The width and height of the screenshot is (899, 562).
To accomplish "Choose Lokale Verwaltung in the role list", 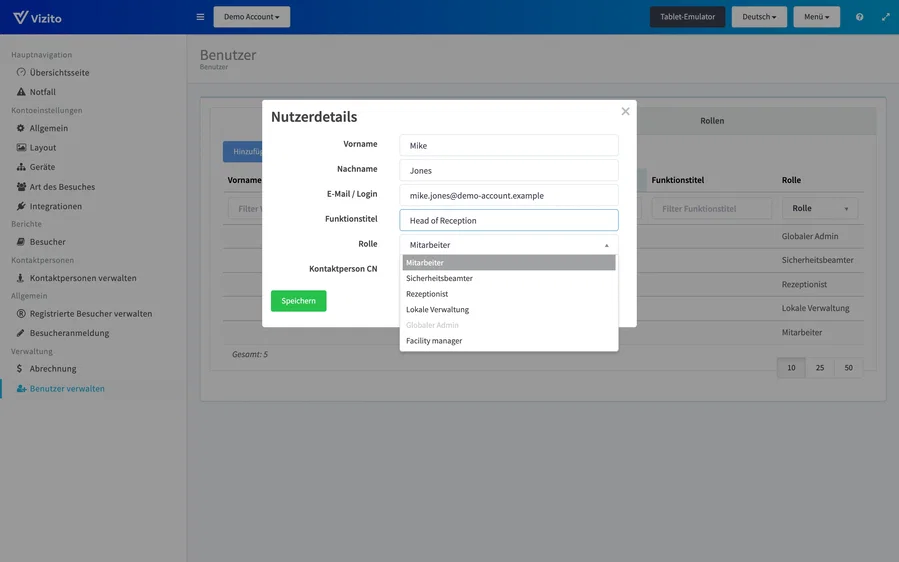I will click(x=509, y=309).
